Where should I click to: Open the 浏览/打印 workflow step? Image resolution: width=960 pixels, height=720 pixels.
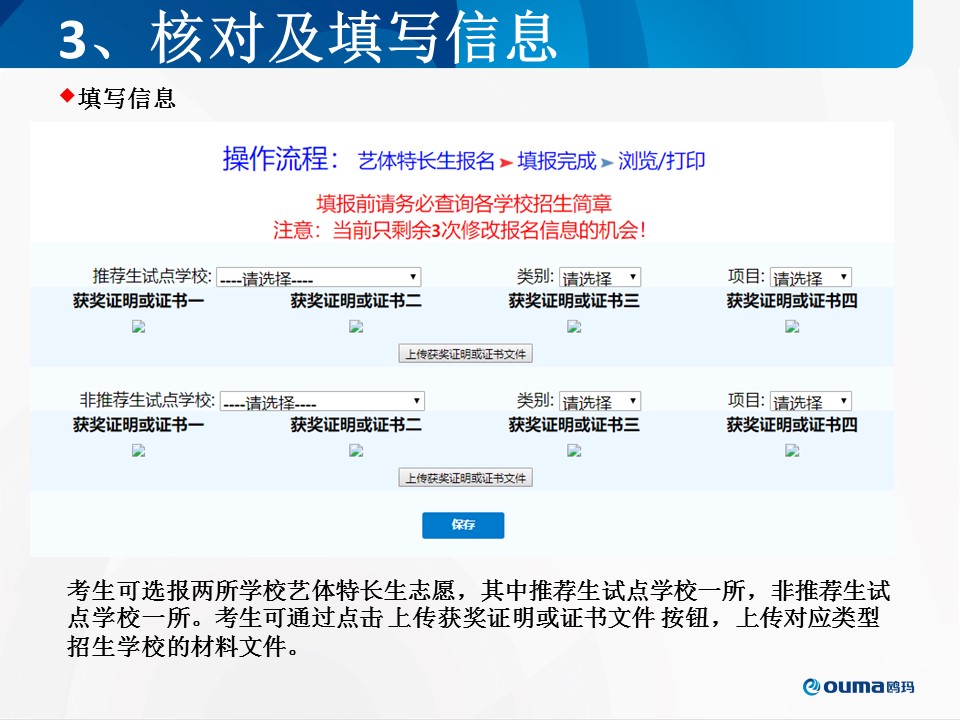pyautogui.click(x=661, y=161)
